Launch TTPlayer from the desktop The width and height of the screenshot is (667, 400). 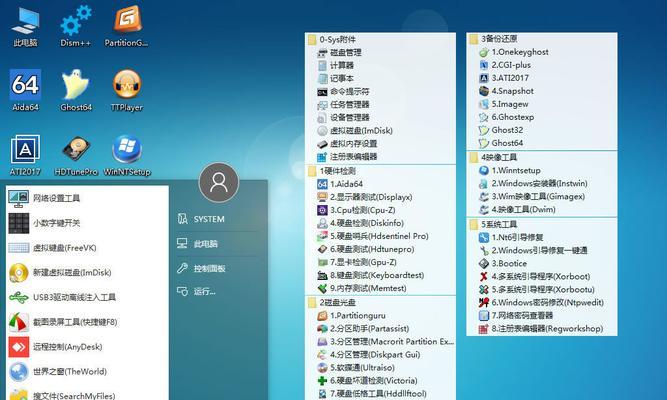point(126,90)
